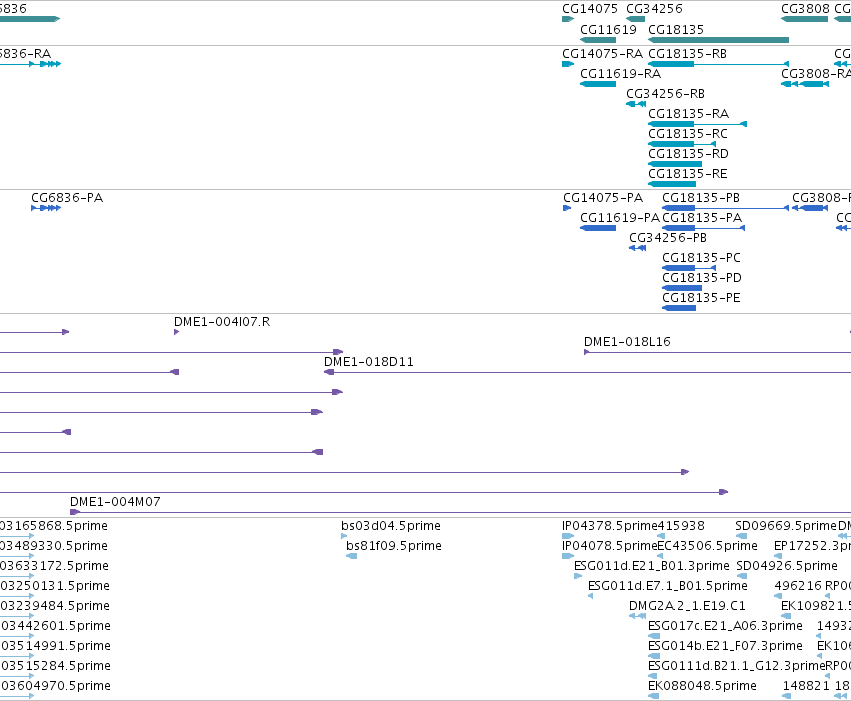
Task: Select EST bs81f09.5prime
Action: tap(393, 546)
